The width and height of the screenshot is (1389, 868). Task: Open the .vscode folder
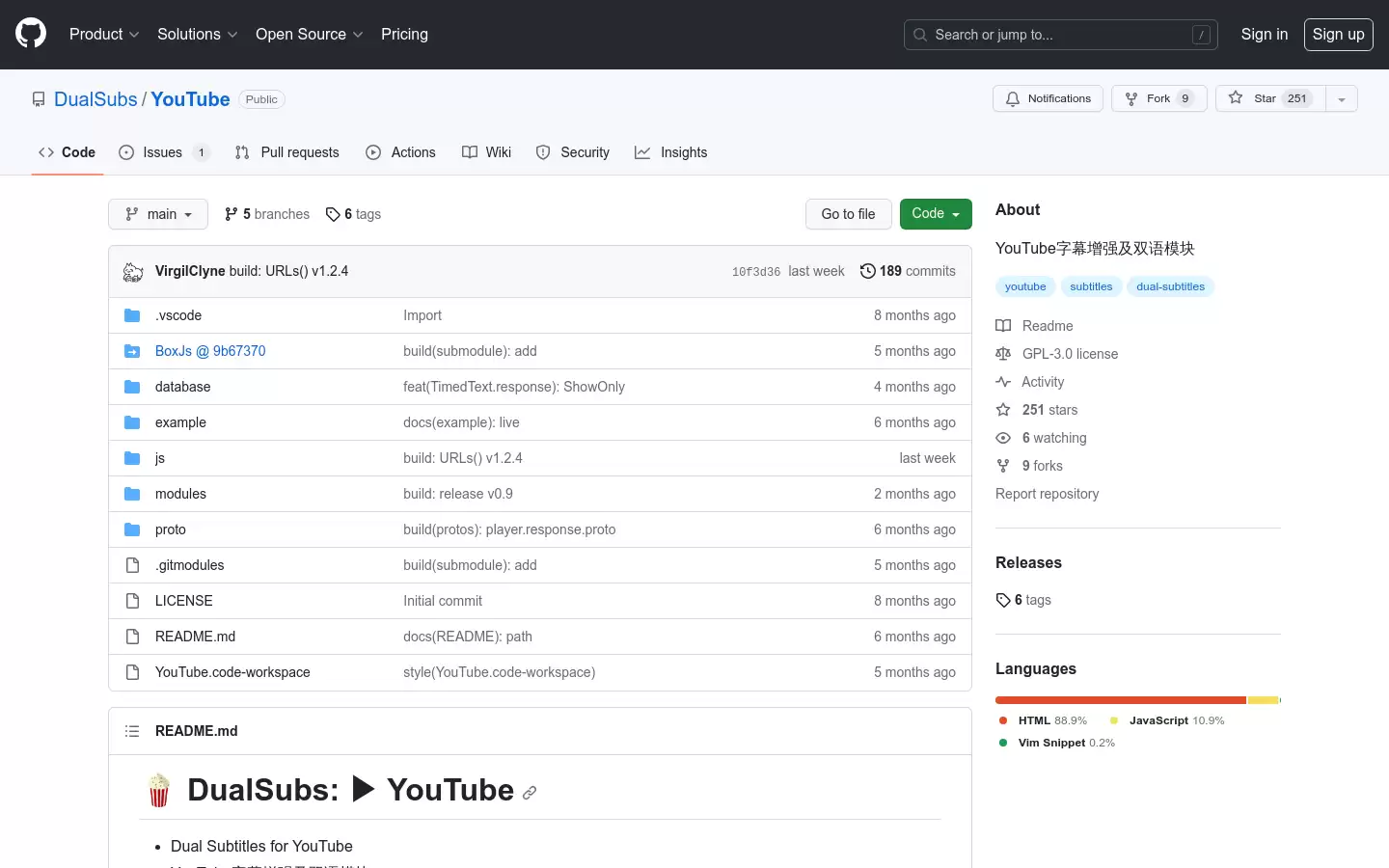tap(178, 315)
